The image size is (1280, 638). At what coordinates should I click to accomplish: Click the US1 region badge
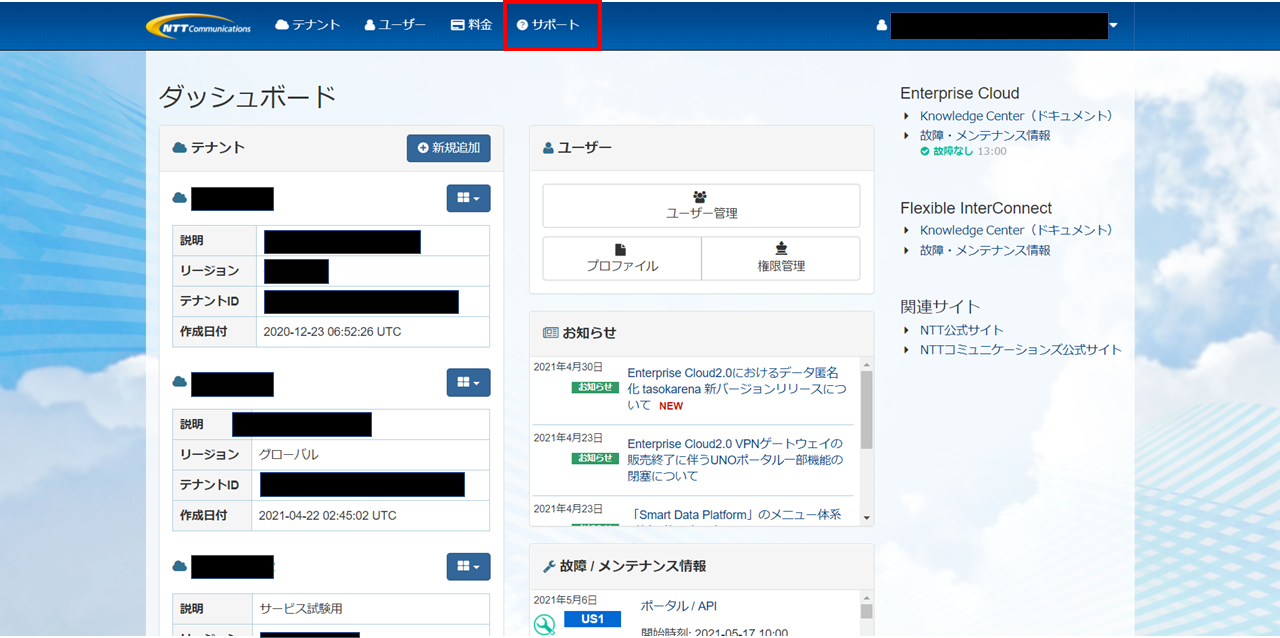[592, 619]
